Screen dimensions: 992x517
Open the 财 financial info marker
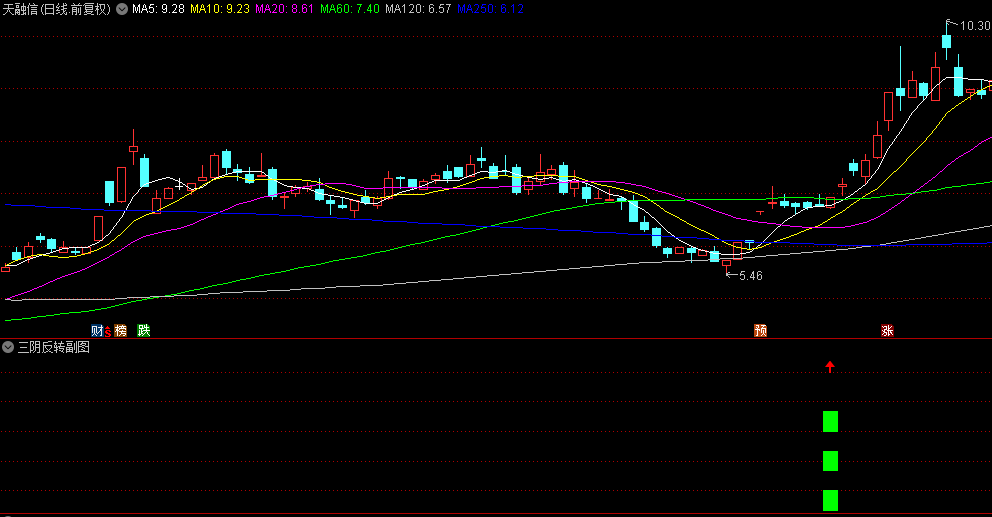[97, 330]
